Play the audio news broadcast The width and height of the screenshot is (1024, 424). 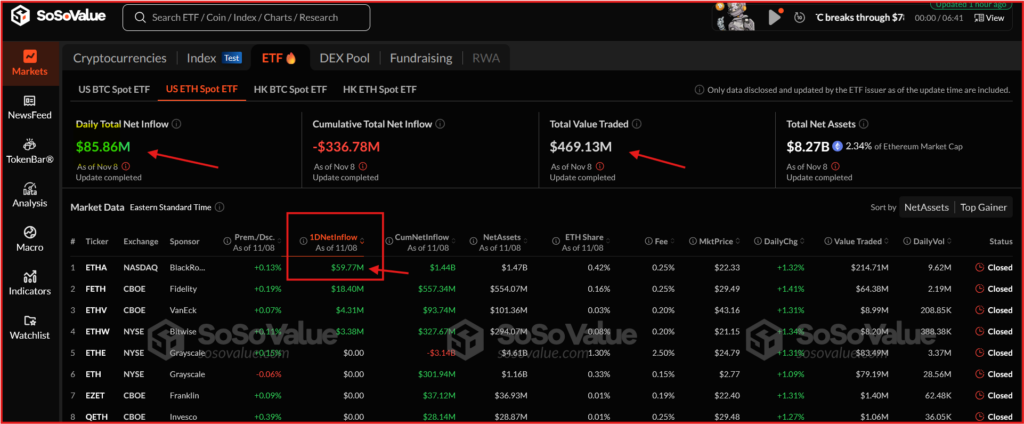775,17
